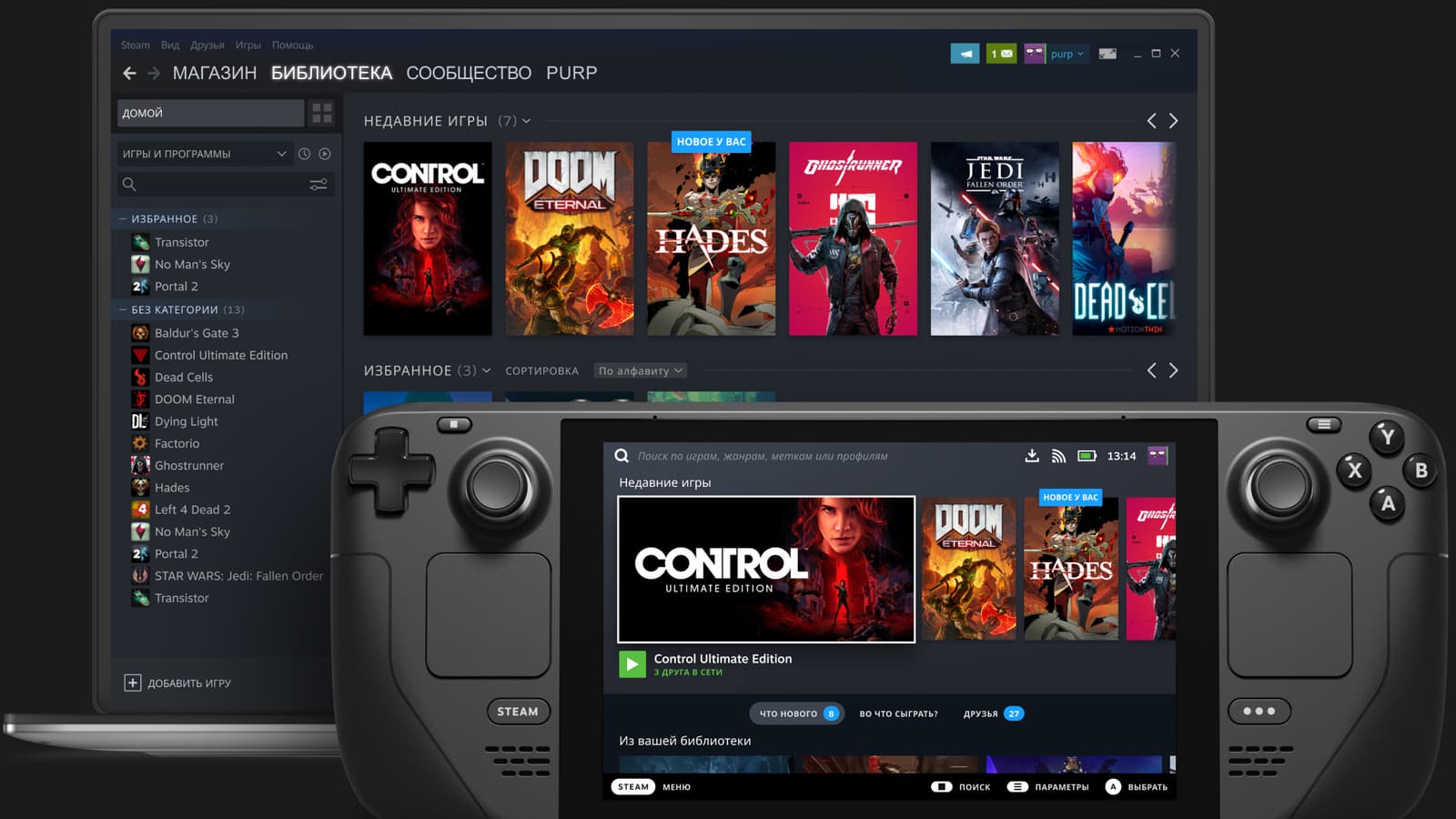Click the search magnifier on Steam Deck screen
Viewport: 1456px width, 819px height.
[622, 456]
